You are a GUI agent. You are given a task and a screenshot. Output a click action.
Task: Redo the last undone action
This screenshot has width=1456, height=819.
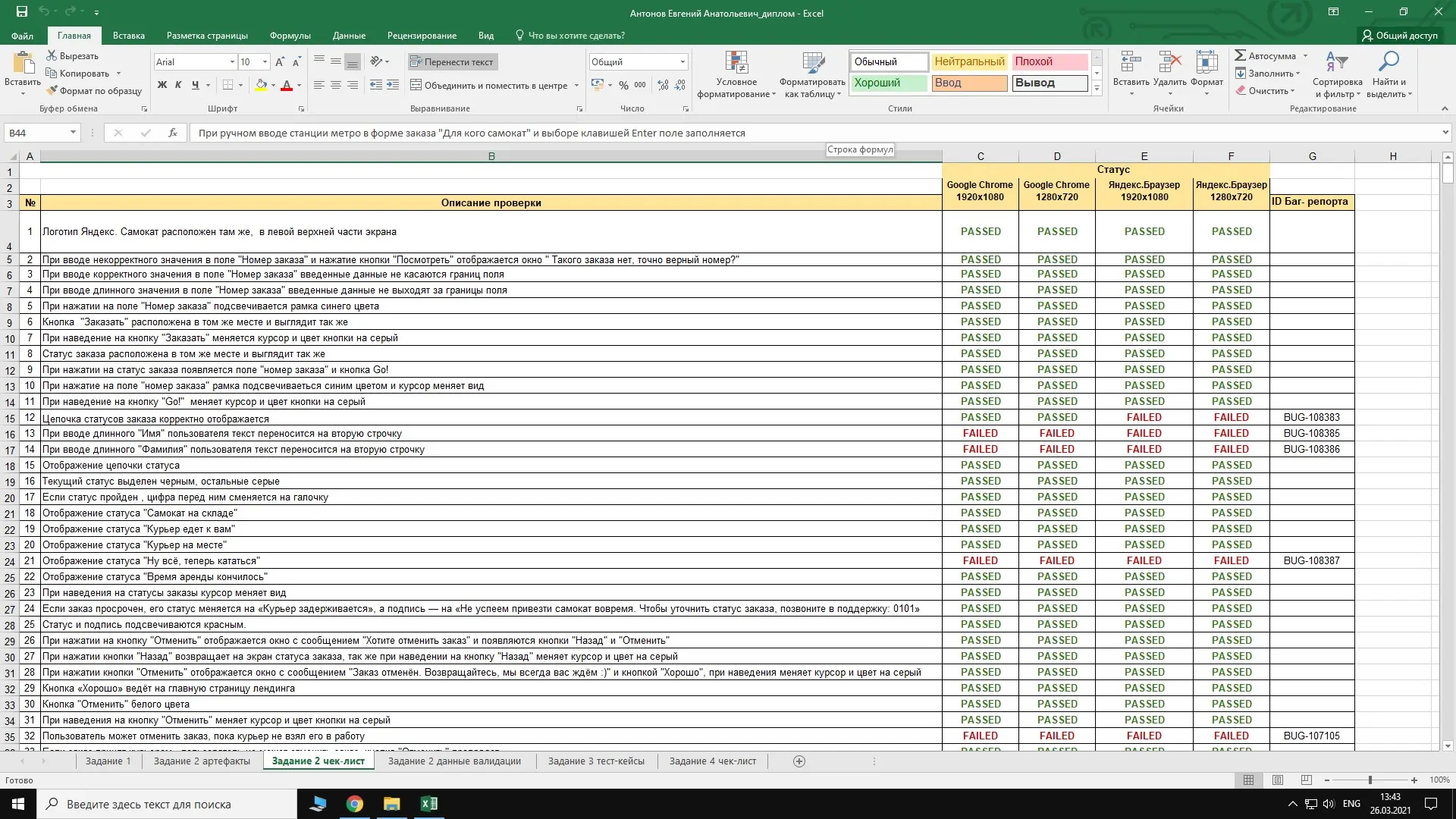[71, 12]
